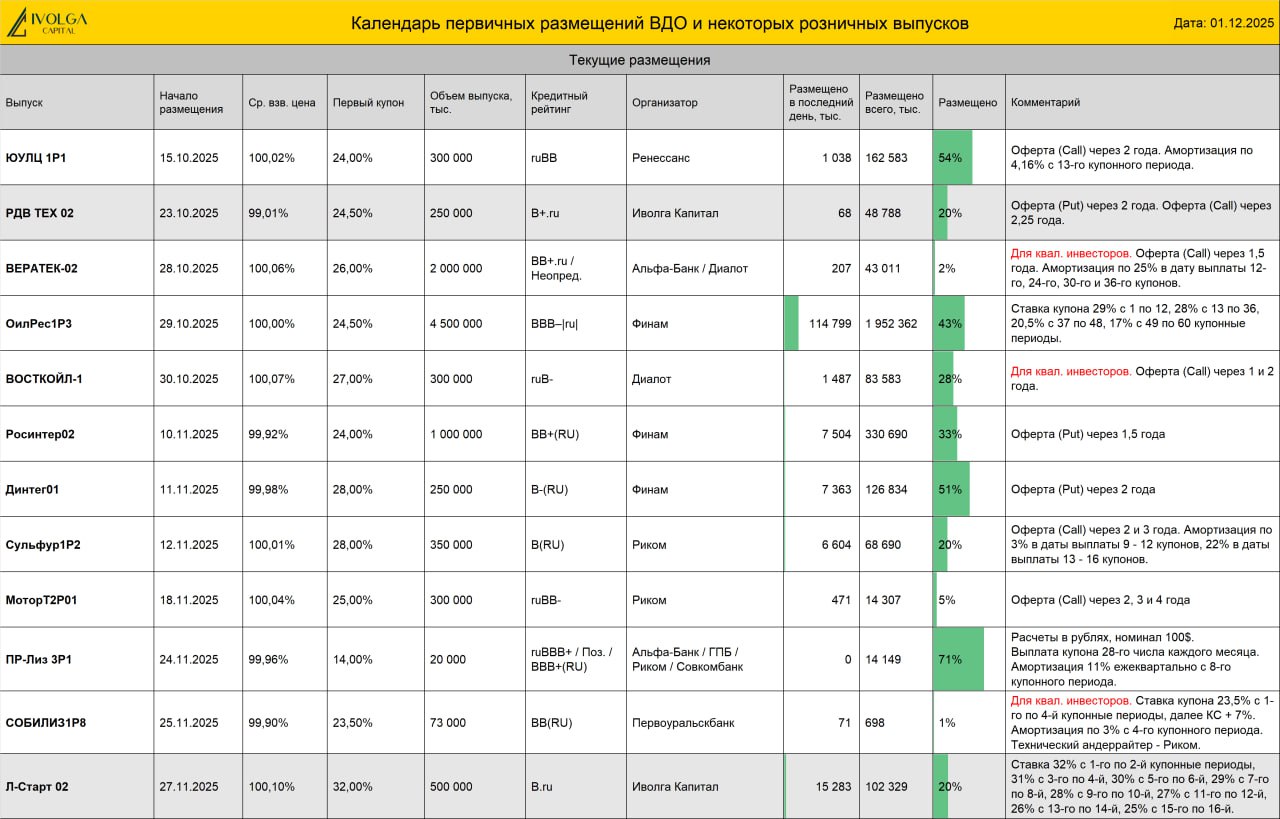The width and height of the screenshot is (1280, 819).
Task: Click the issue name "Росинтер02"
Action: coord(40,434)
